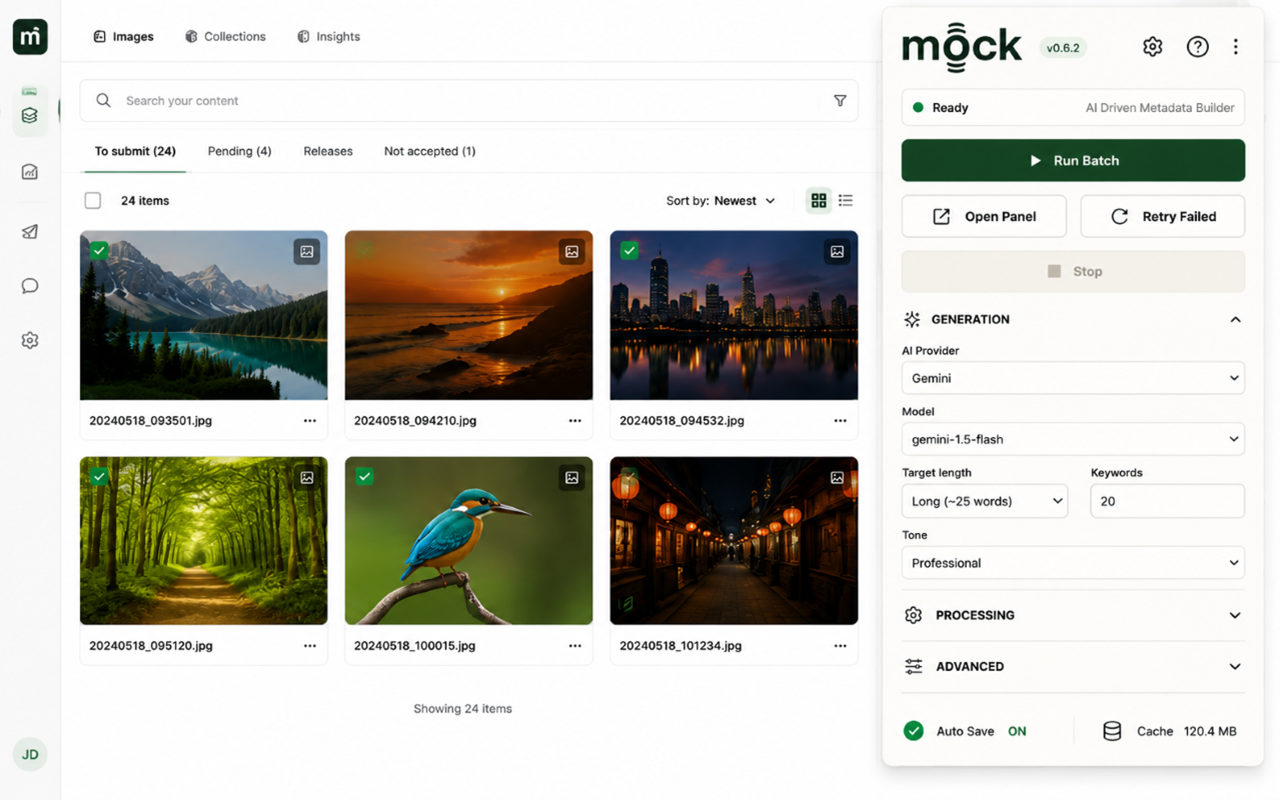The image size is (1280, 800).
Task: Click the green app logo in the sidebar
Action: 30,37
